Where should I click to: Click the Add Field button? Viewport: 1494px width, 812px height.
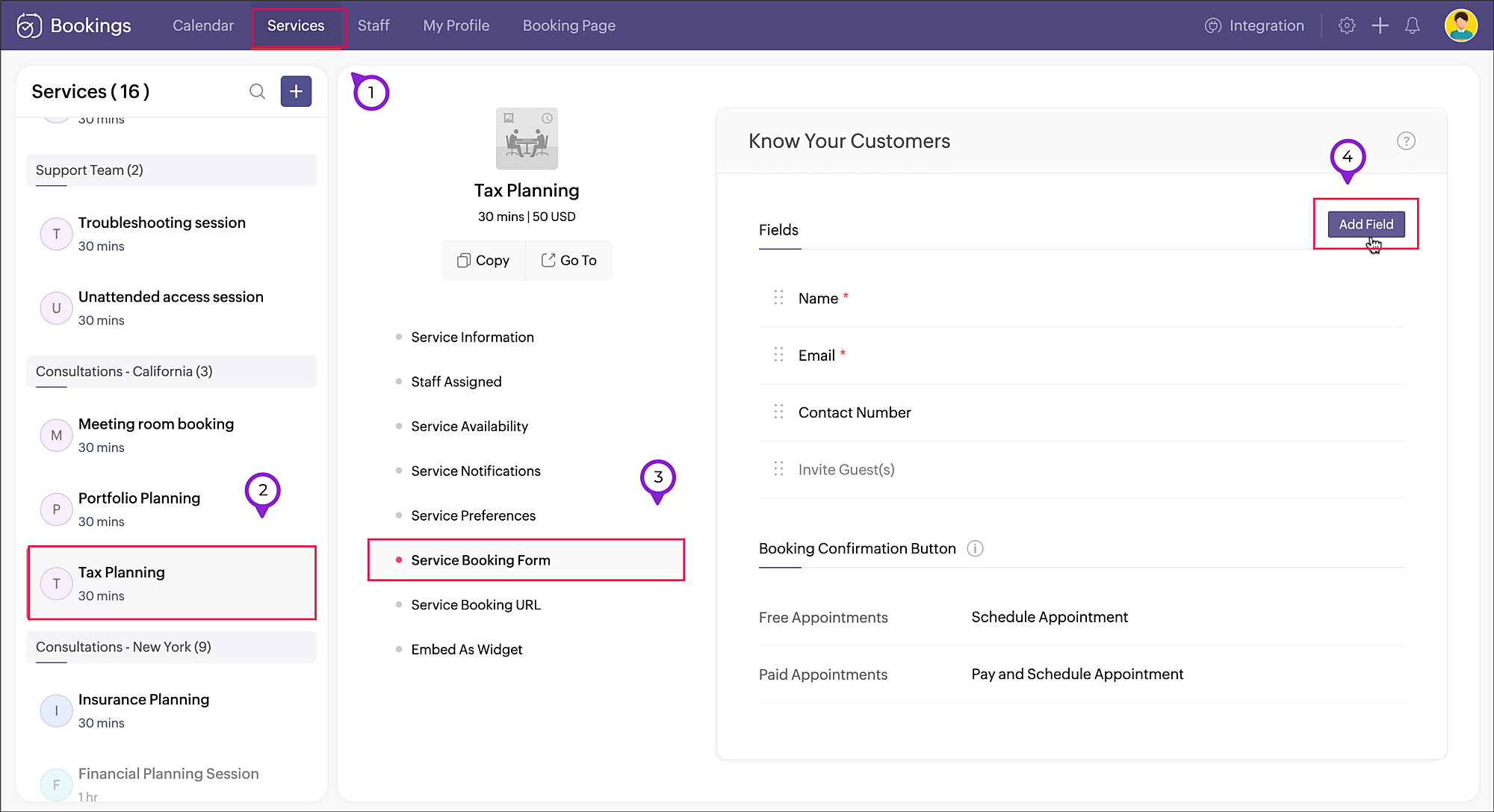click(x=1366, y=224)
